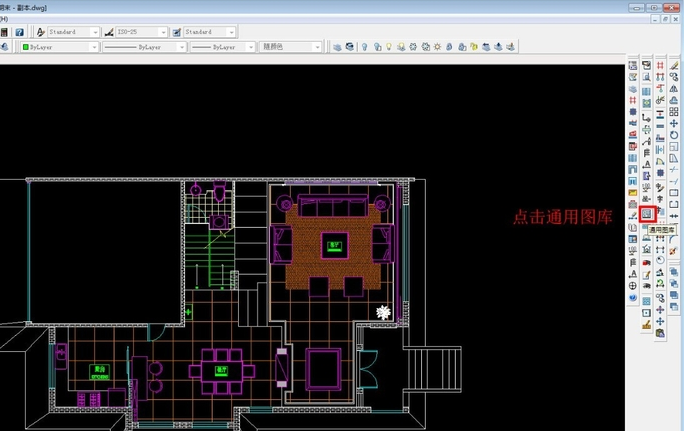The height and width of the screenshot is (431, 684).
Task: Select the Trim tool
Action: click(x=674, y=169)
